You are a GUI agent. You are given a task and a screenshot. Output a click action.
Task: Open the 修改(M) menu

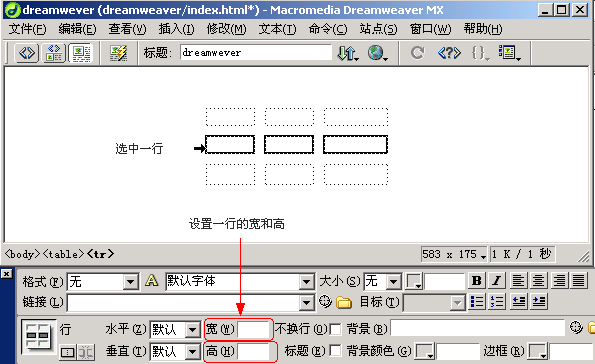(x=227, y=29)
